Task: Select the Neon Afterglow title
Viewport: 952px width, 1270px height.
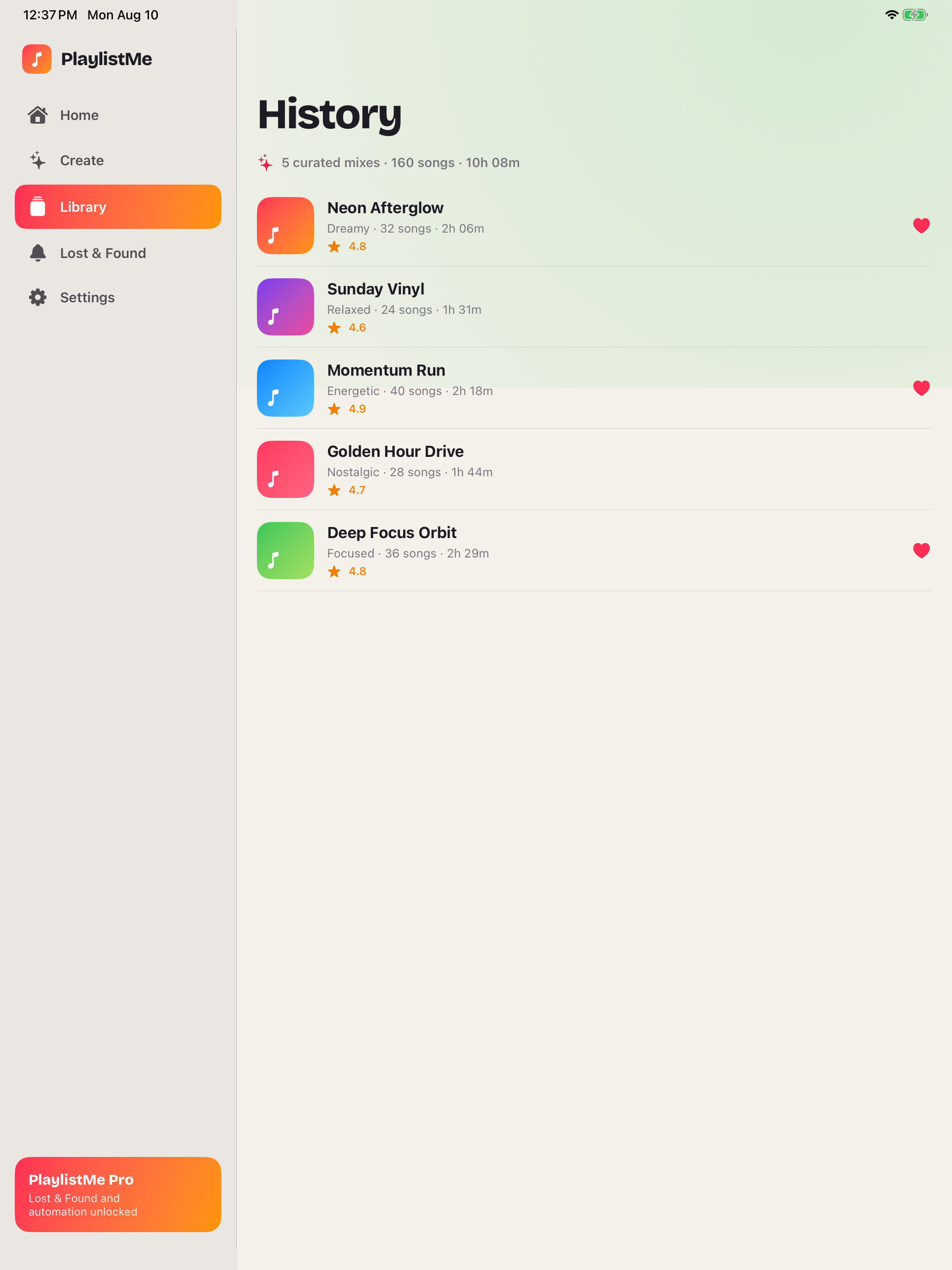Action: (x=385, y=208)
